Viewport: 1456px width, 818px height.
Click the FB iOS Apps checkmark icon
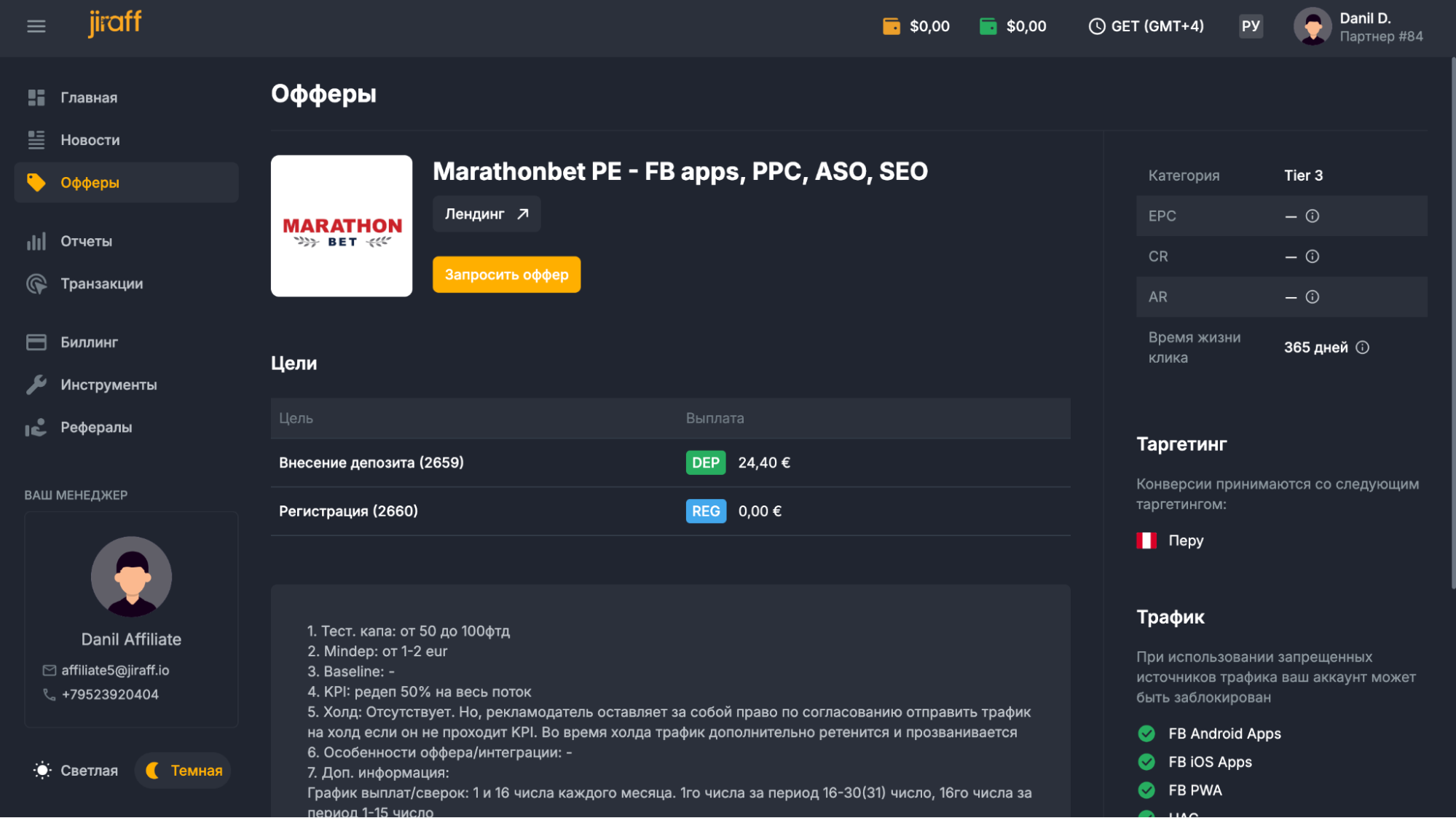(x=1146, y=762)
